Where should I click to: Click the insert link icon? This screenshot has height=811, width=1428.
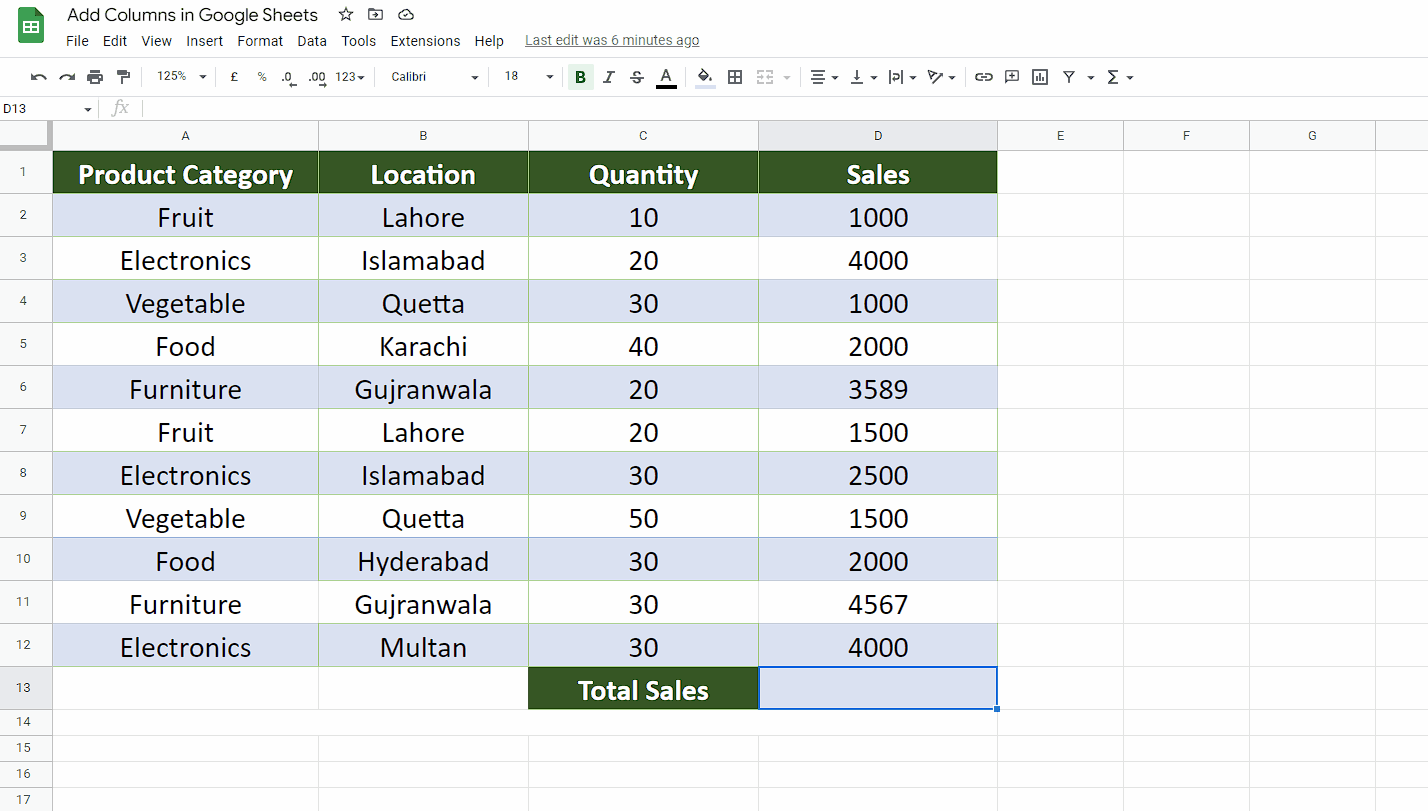tap(983, 76)
